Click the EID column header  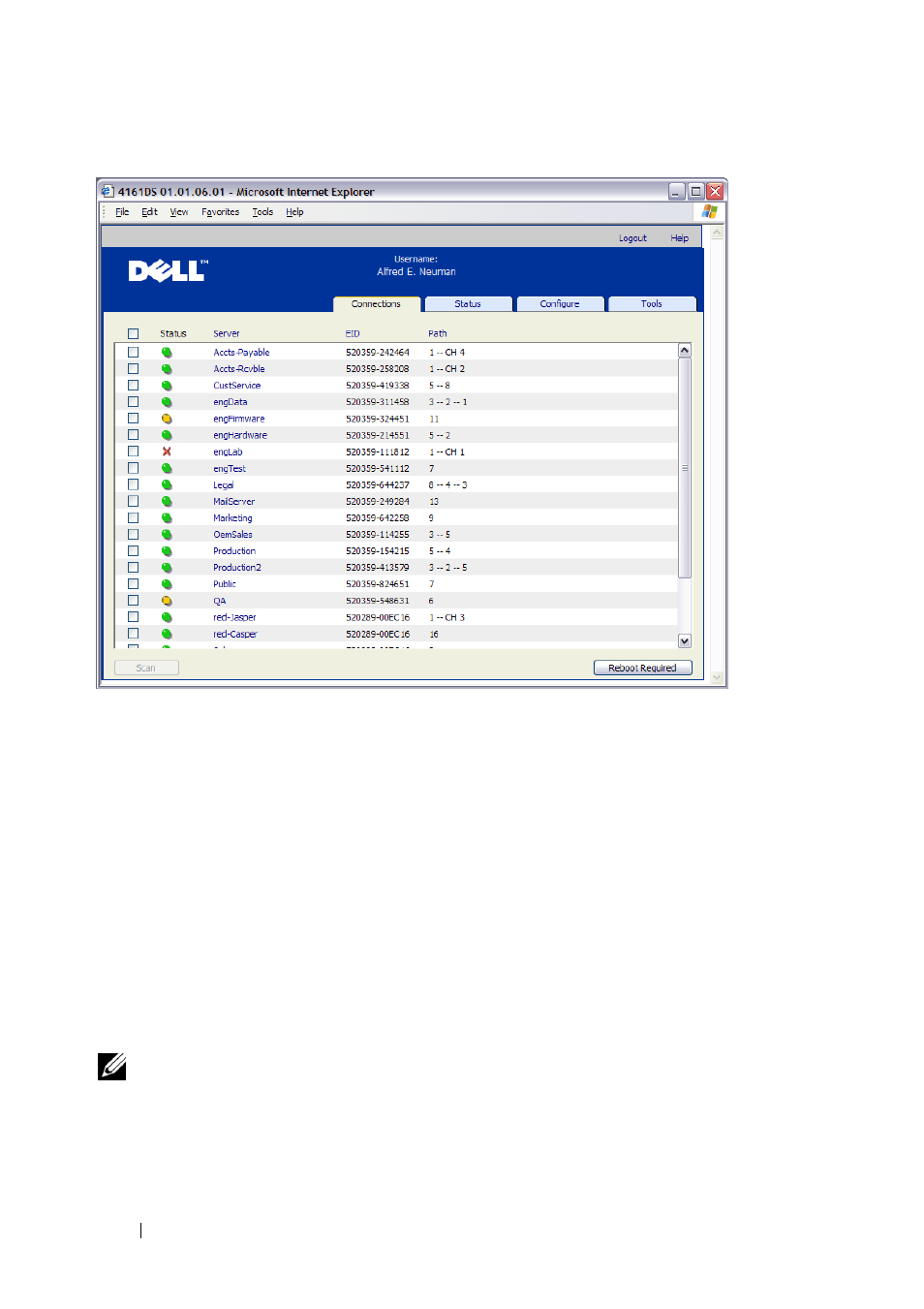[353, 333]
